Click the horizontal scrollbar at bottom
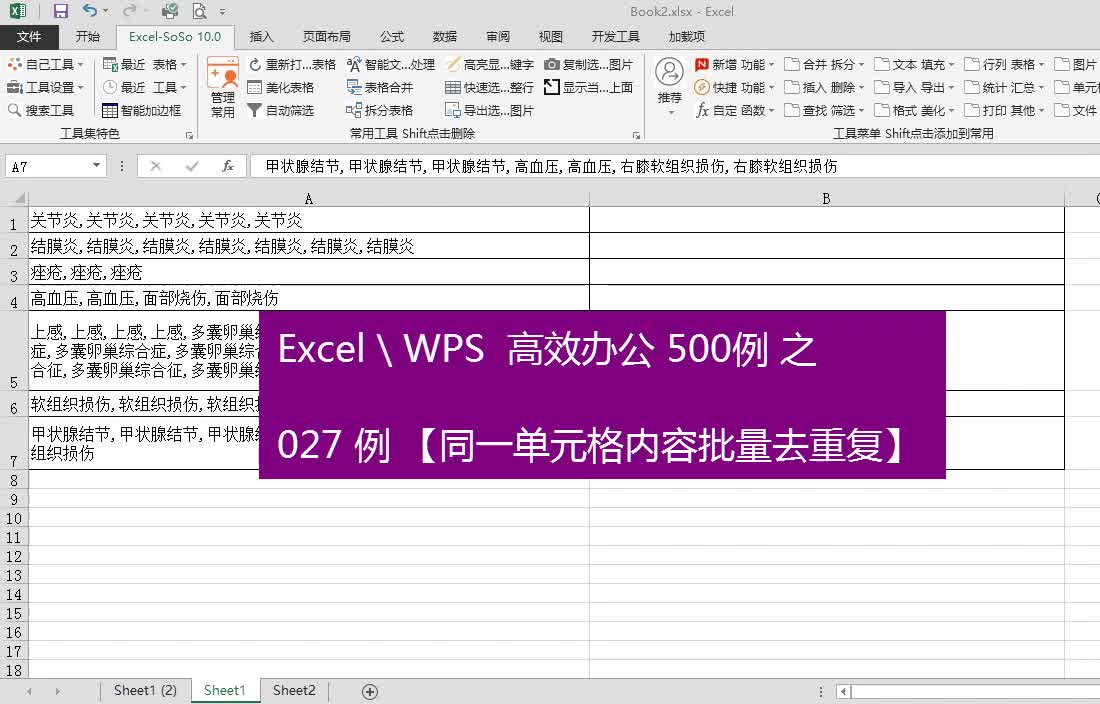This screenshot has width=1100, height=704. click(x=970, y=690)
